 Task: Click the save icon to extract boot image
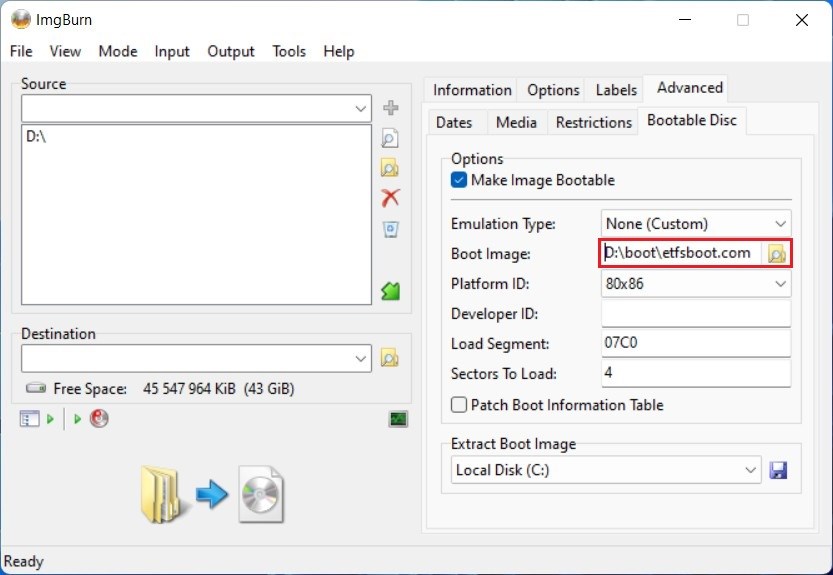tap(779, 470)
